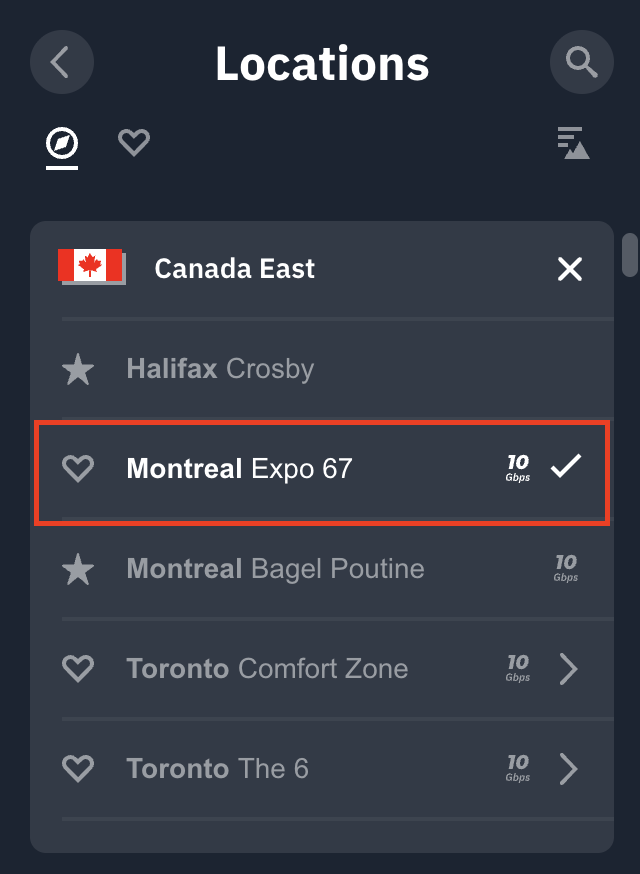Click the checkmark on Montreal Expo 67

[x=566, y=465]
